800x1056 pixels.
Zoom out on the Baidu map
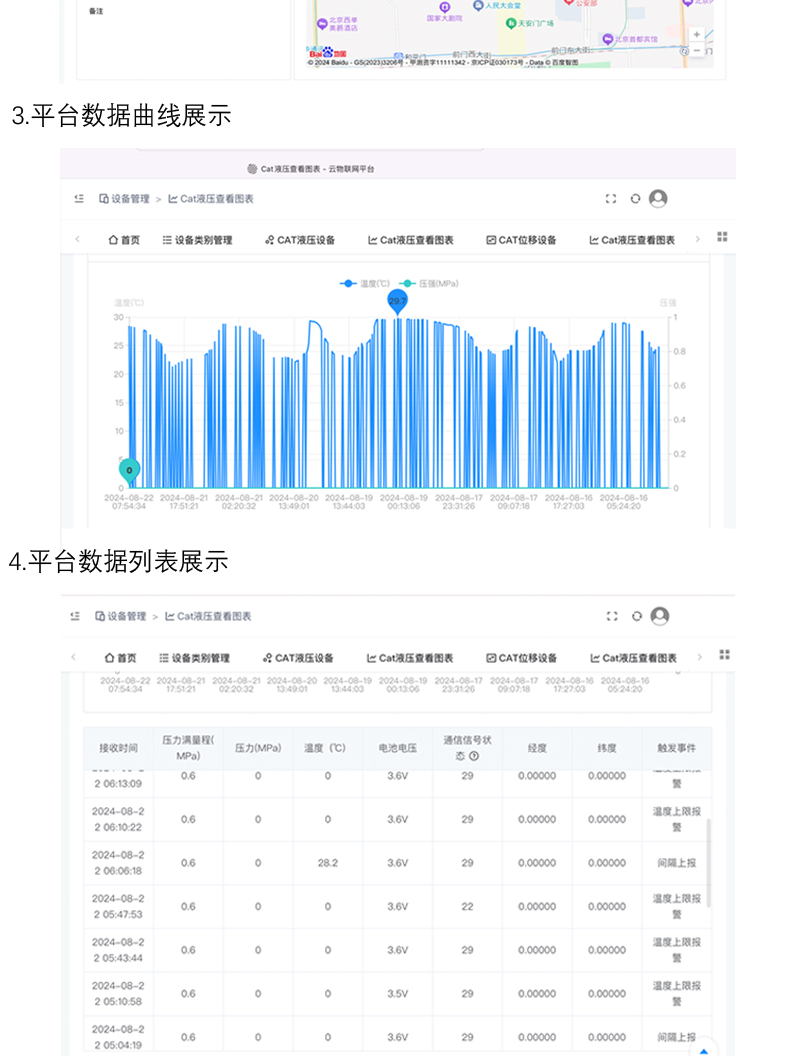tap(697, 49)
